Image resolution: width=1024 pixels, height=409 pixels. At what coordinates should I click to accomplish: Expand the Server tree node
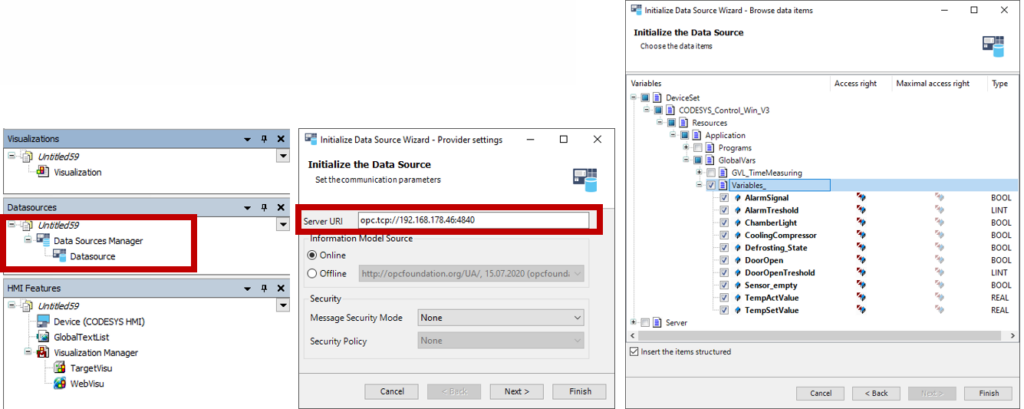pos(634,322)
